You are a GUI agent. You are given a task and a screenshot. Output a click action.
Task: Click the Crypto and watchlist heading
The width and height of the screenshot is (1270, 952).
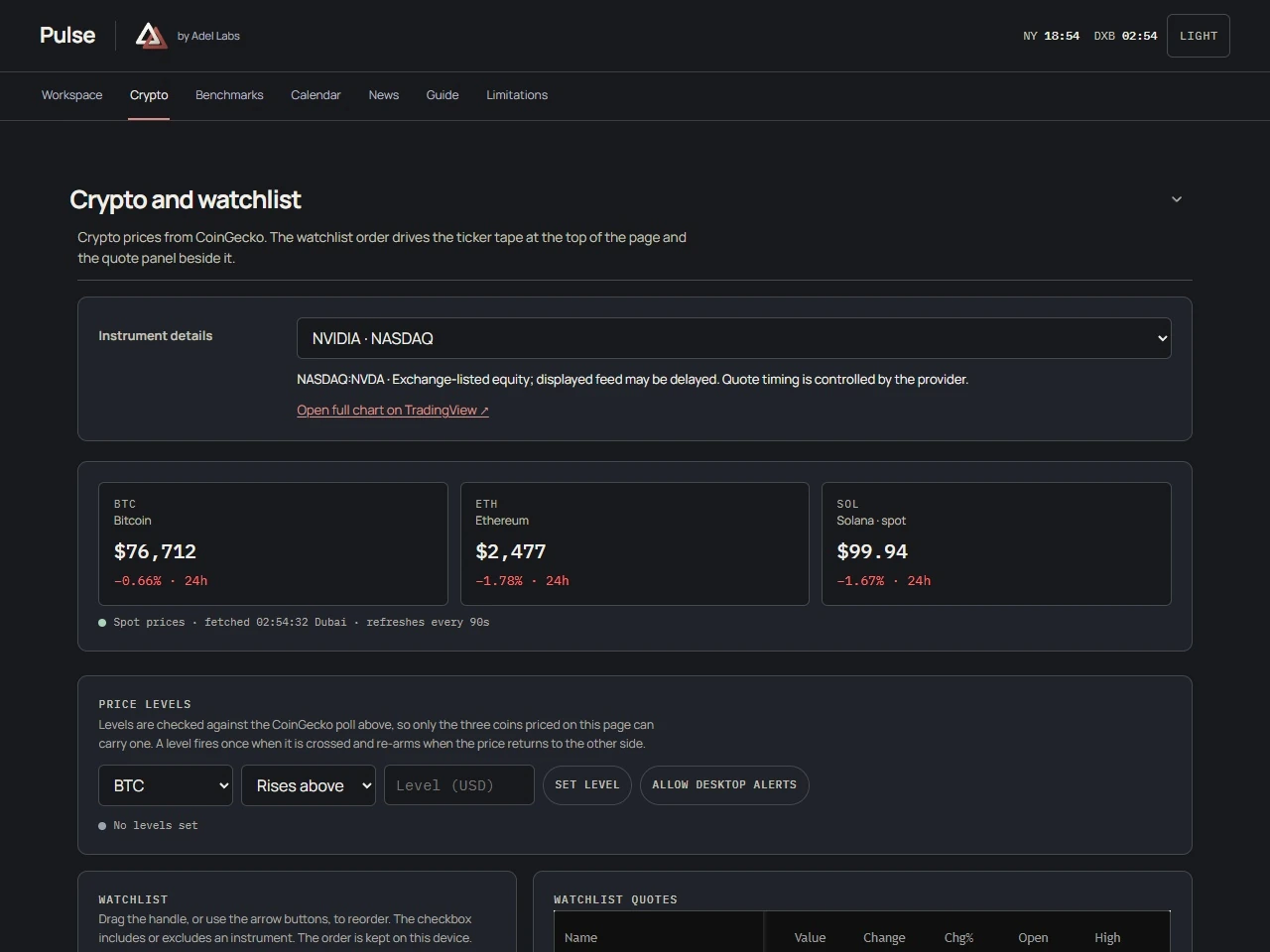click(x=186, y=199)
